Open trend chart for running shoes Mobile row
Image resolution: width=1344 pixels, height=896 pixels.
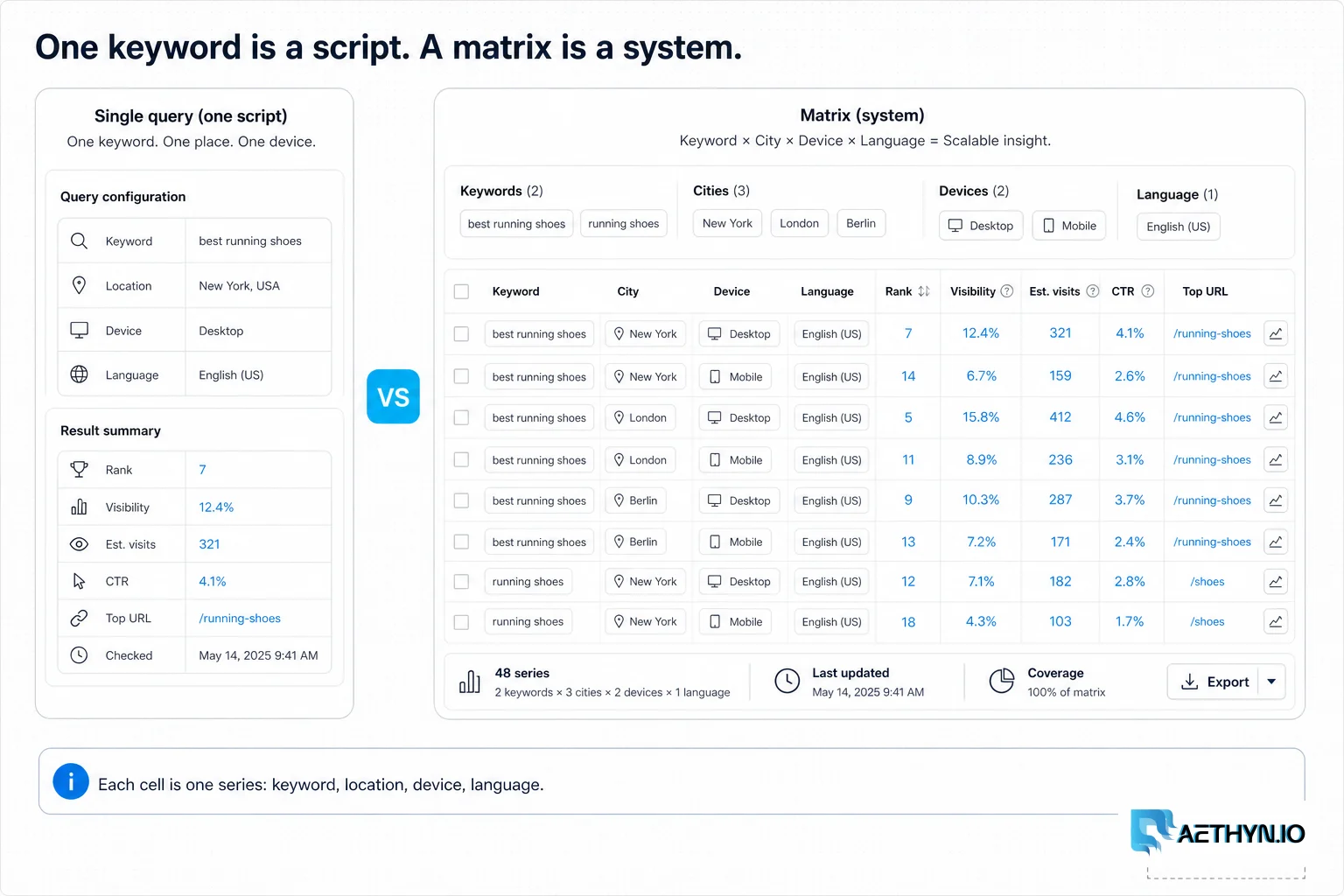[1276, 622]
